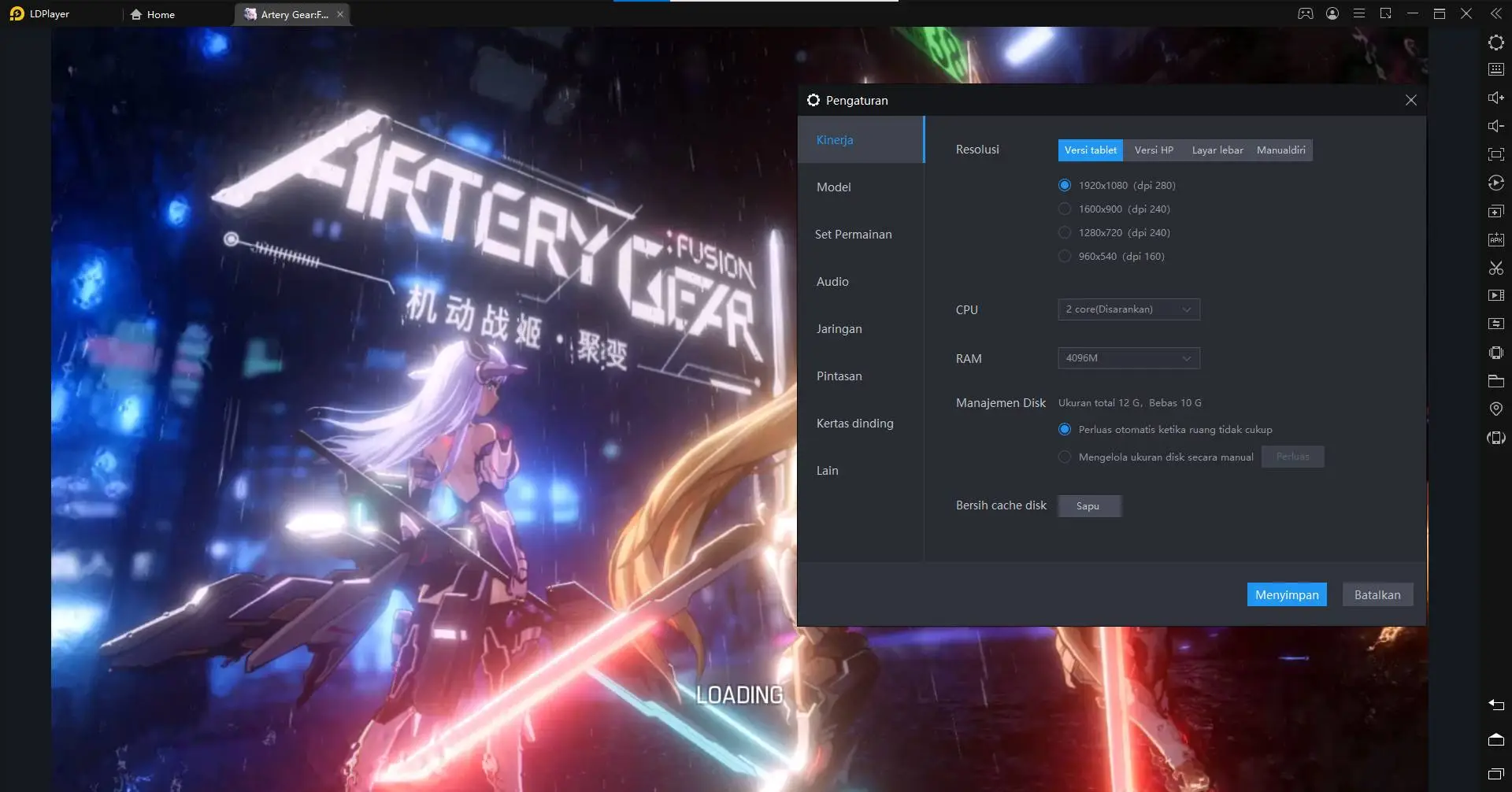Open Audio settings section

pos(861,281)
